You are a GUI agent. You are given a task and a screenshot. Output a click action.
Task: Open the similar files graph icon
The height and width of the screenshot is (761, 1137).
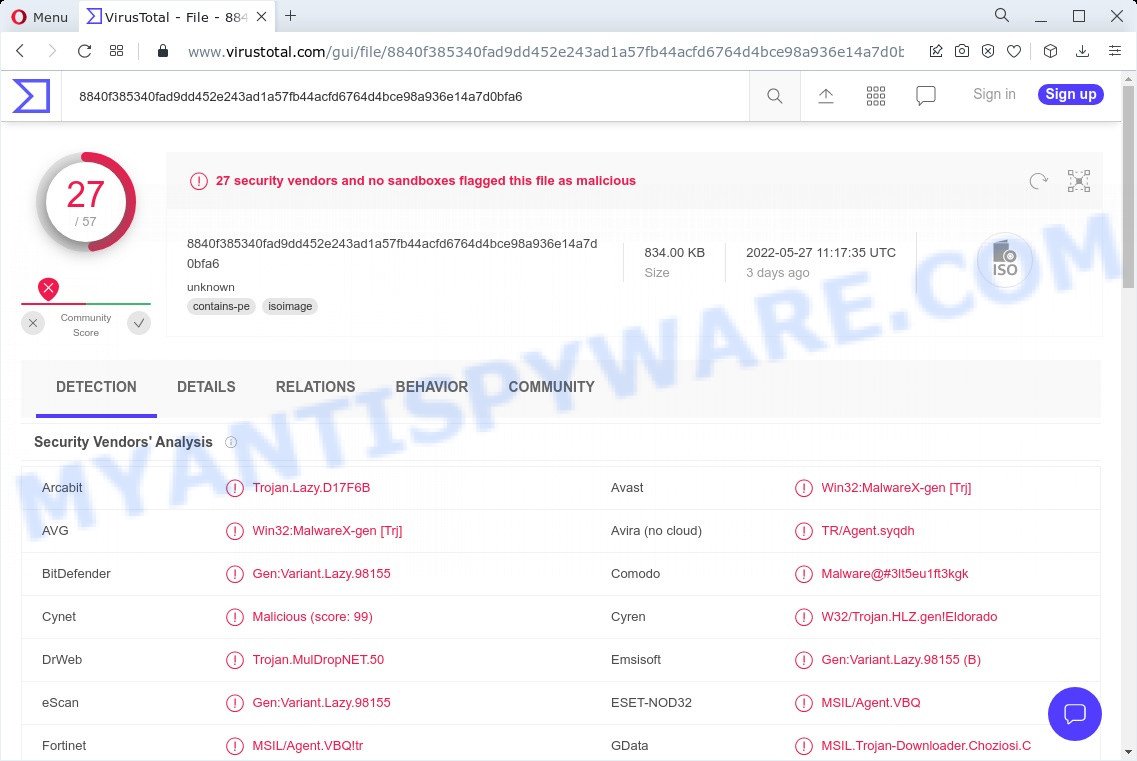pyautogui.click(x=1079, y=181)
